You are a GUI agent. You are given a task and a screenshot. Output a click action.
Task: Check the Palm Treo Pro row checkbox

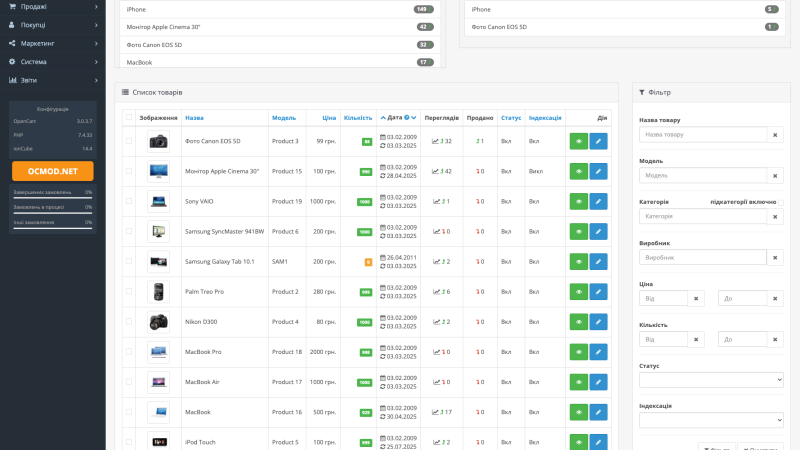click(x=129, y=291)
